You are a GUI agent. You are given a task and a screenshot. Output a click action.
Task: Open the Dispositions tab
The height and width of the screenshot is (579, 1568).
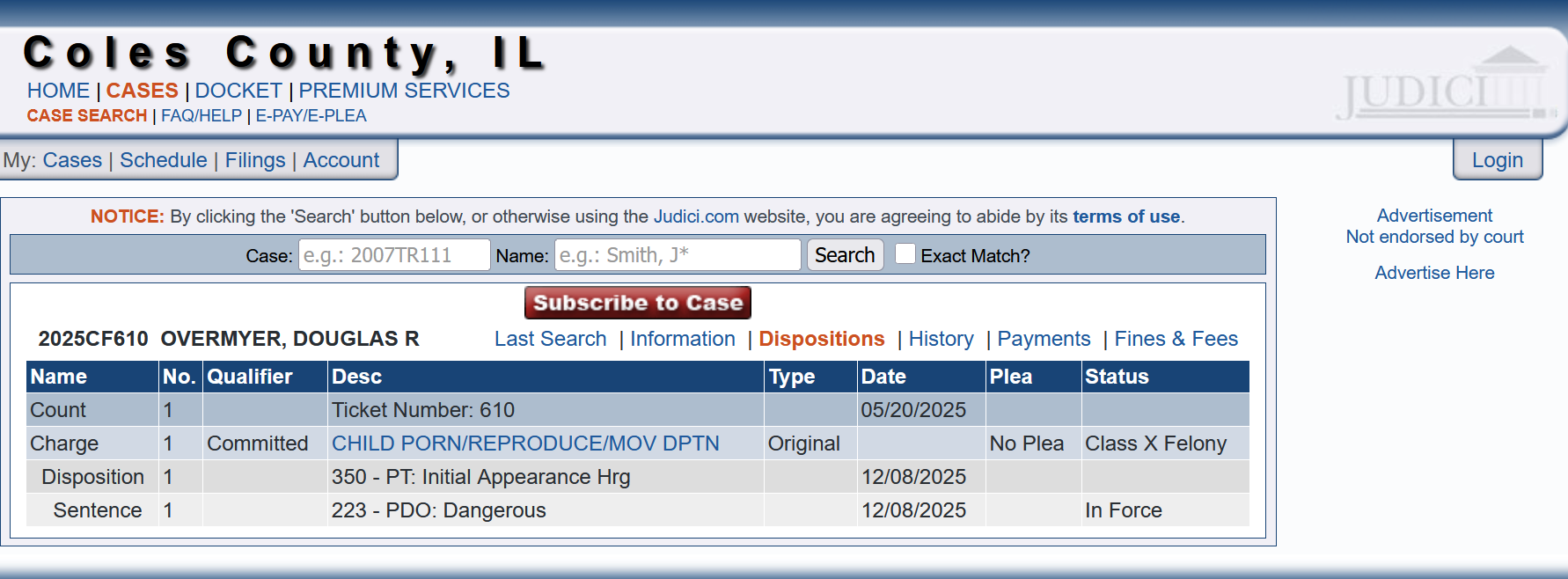coord(822,339)
